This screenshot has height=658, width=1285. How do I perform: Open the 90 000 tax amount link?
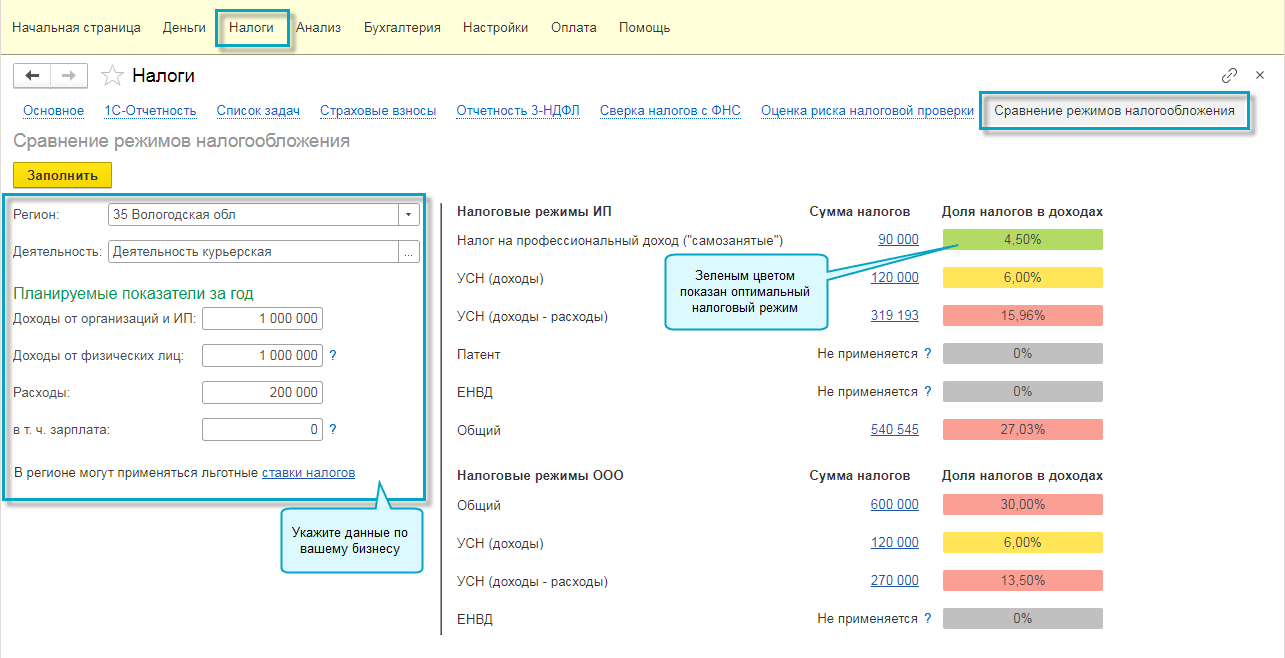[898, 240]
